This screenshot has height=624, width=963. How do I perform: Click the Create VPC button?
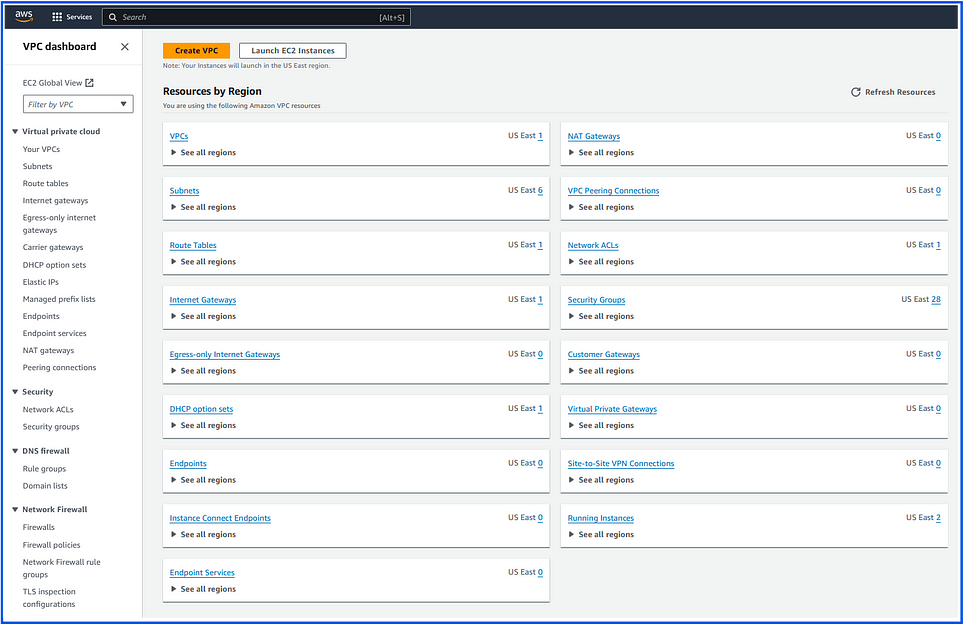[197, 51]
